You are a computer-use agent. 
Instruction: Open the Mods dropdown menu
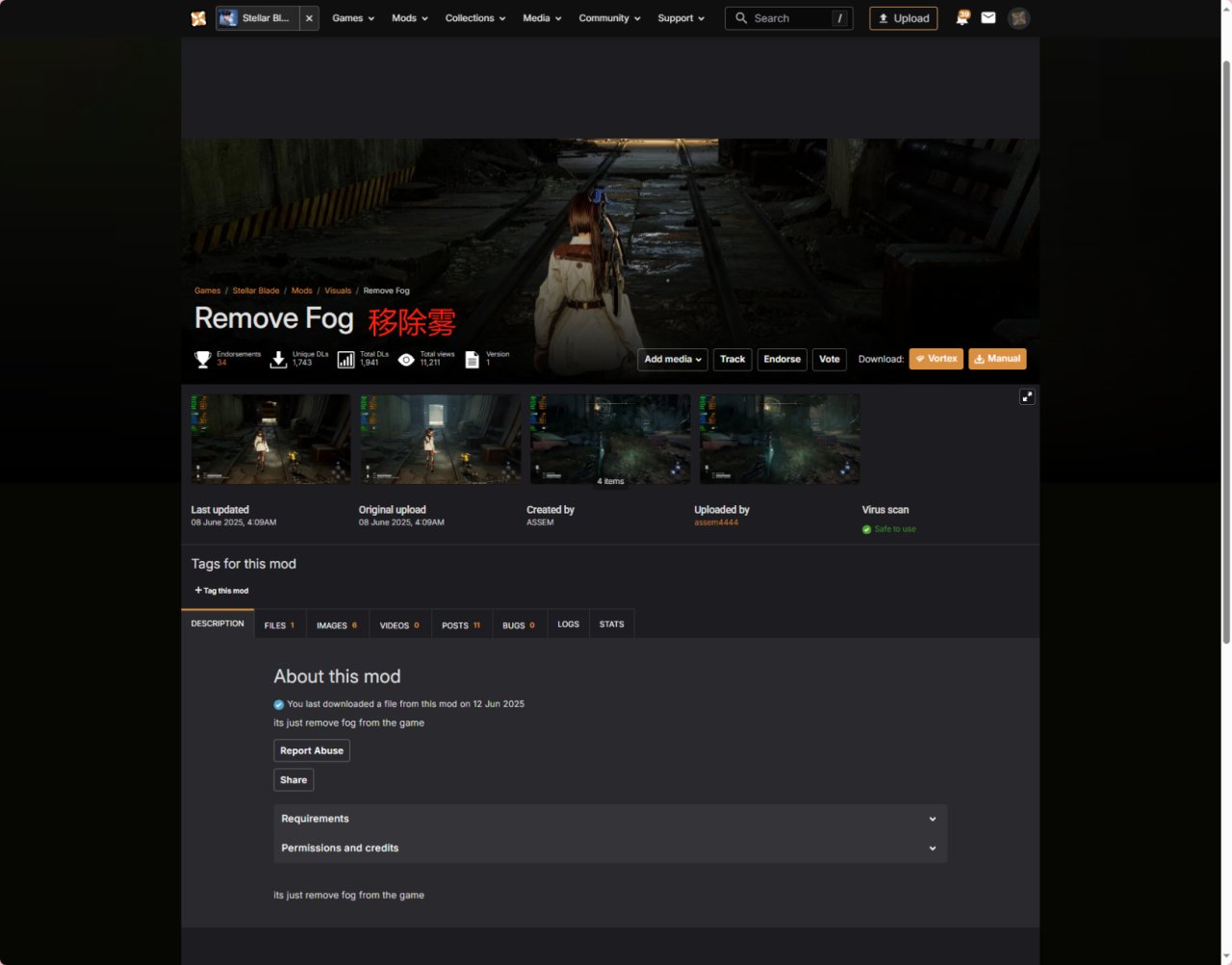coord(409,18)
